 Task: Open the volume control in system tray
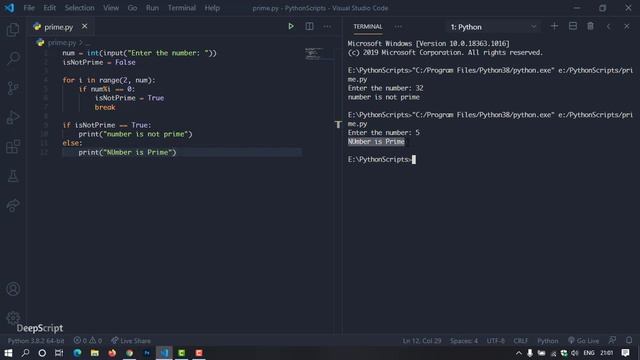coord(575,353)
